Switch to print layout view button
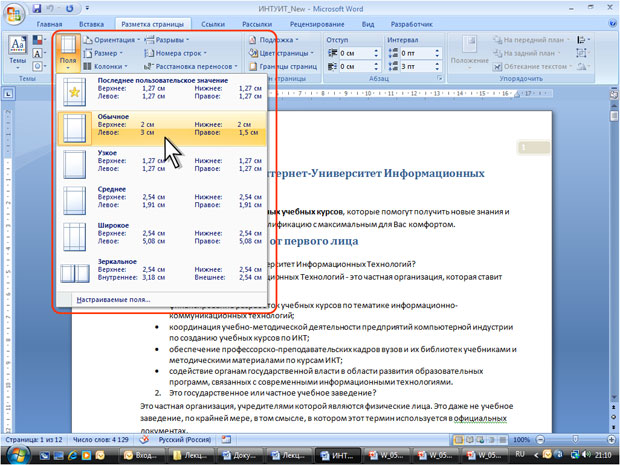This screenshot has height=465, width=620. click(459, 440)
